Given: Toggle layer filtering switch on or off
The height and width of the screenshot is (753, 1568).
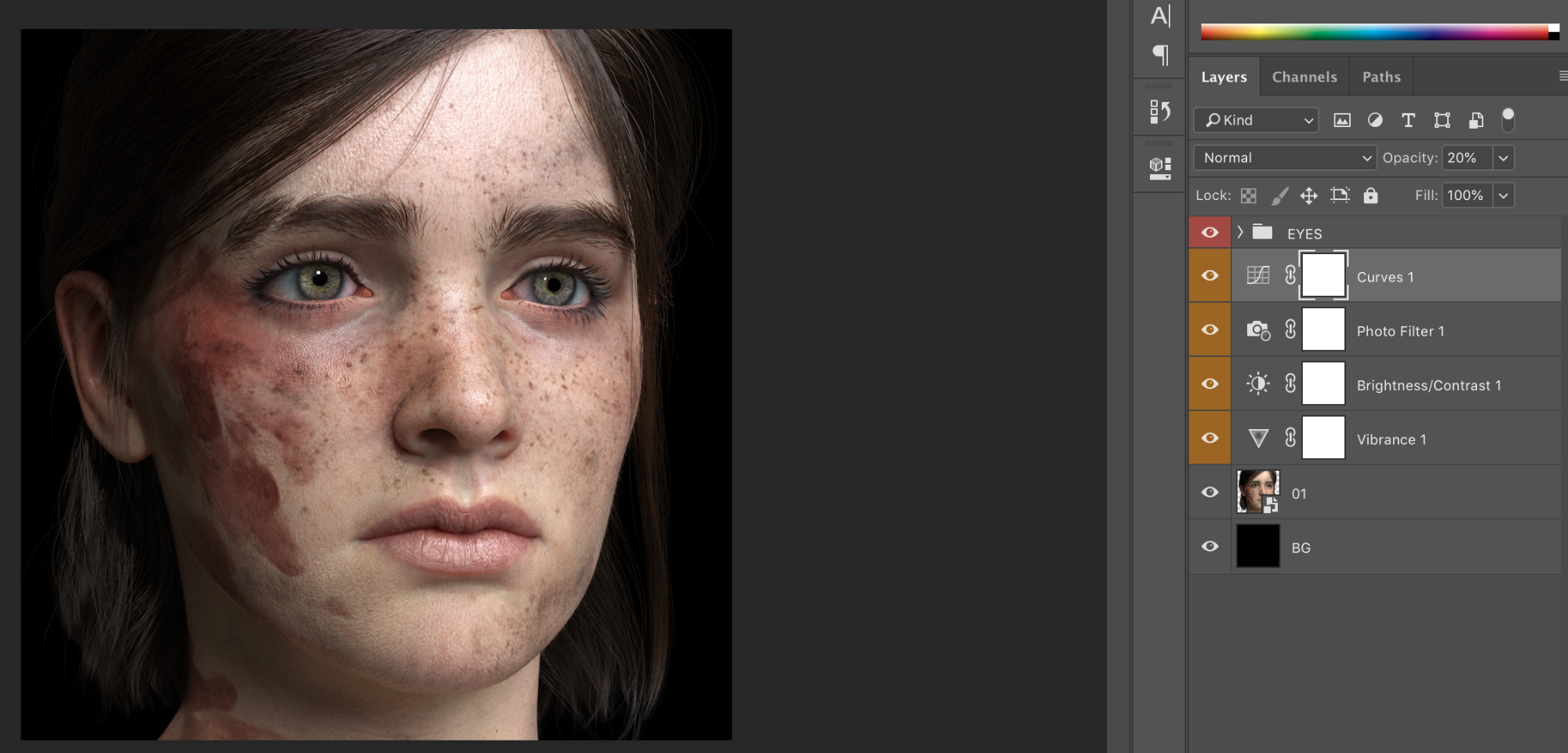Looking at the screenshot, I should point(1508,119).
